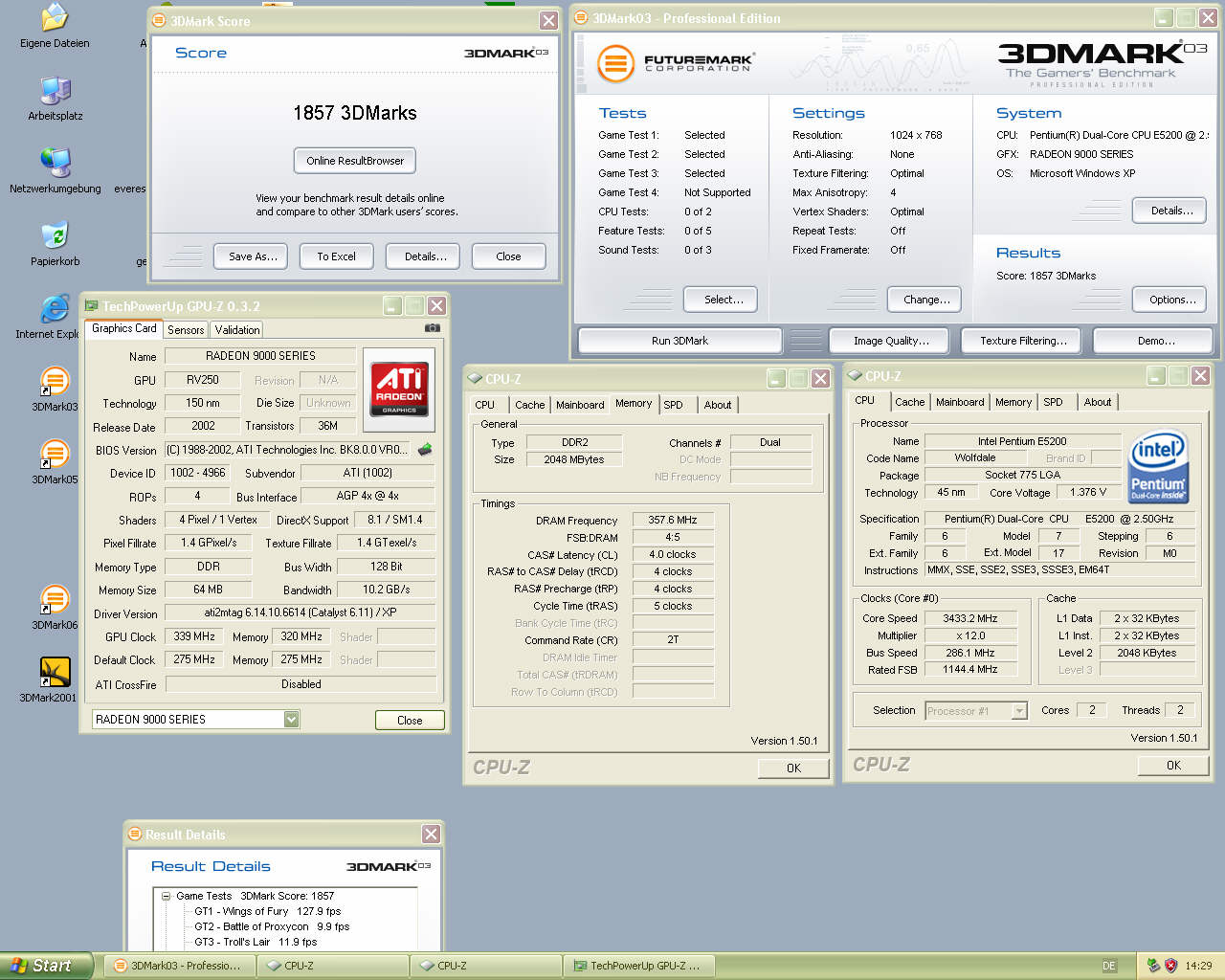The image size is (1225, 980).
Task: Click GPU-Z screenshot camera icon
Action: point(433,327)
